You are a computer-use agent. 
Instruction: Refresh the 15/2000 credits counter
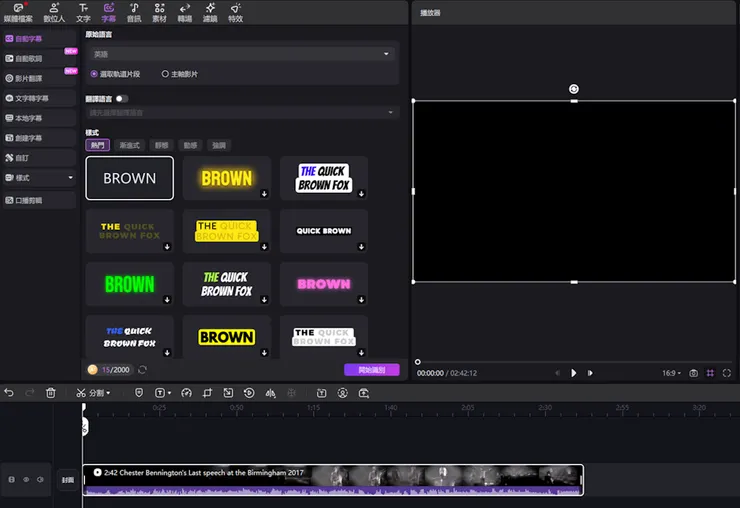point(142,370)
